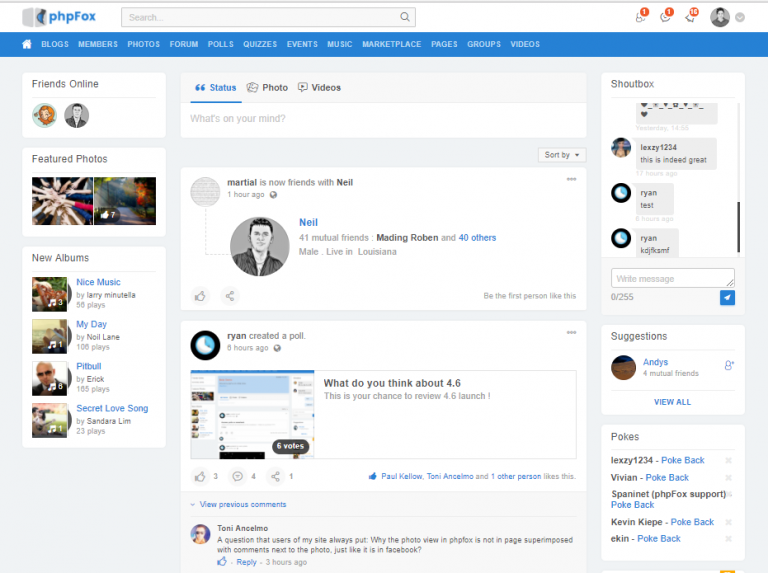
Task: Poke Back lexzy1234
Action: (x=683, y=460)
